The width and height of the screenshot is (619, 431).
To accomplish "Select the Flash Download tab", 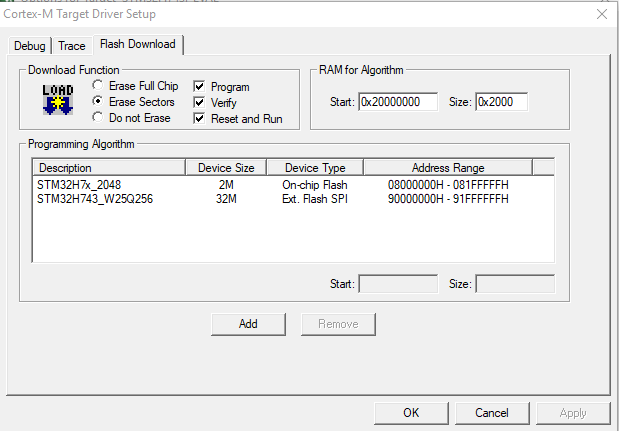I will (x=138, y=44).
